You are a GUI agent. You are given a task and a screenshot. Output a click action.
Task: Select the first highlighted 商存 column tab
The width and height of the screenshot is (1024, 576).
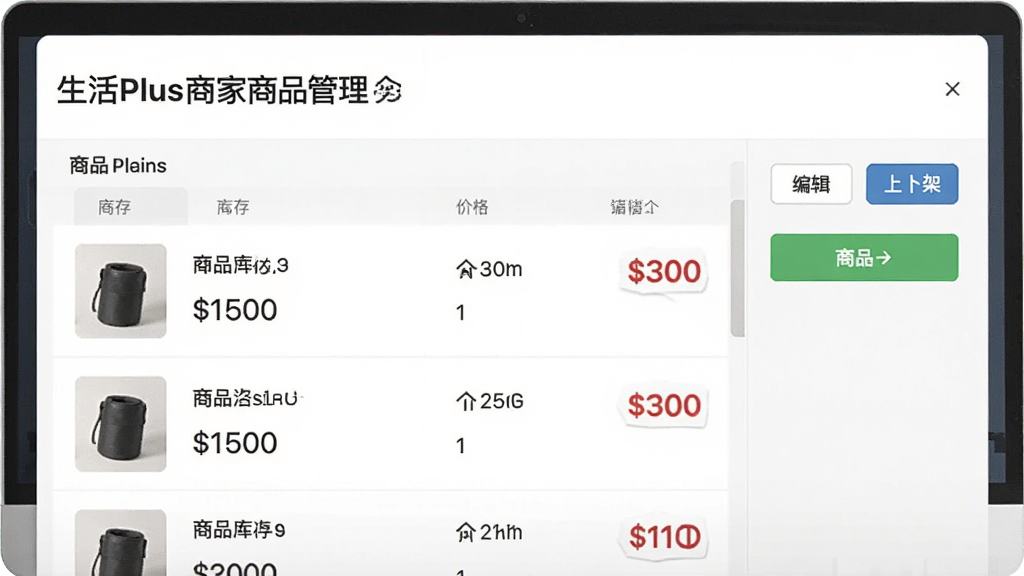pyautogui.click(x=131, y=207)
